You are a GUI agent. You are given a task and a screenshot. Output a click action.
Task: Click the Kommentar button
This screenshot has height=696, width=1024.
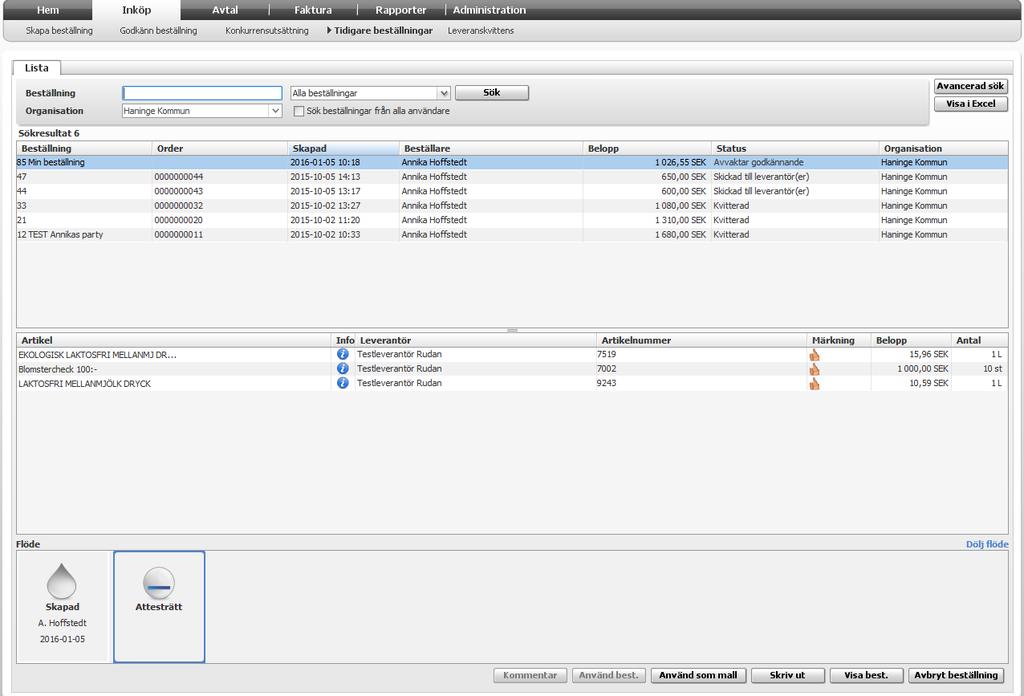point(530,676)
